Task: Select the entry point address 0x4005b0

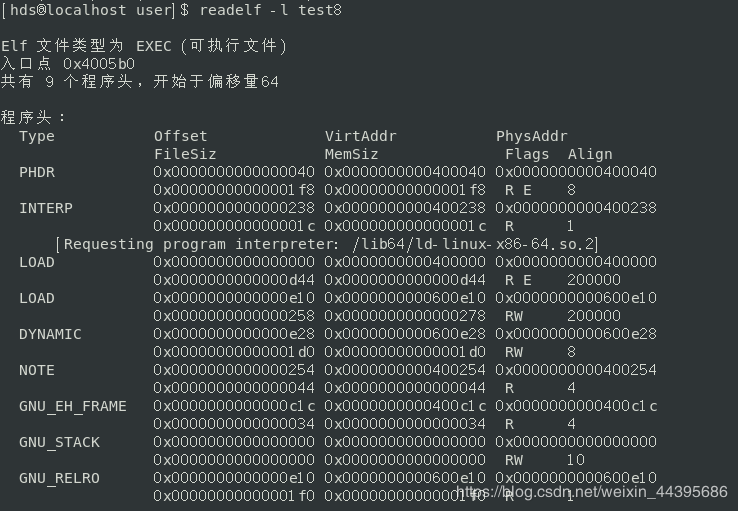Action: [99, 64]
